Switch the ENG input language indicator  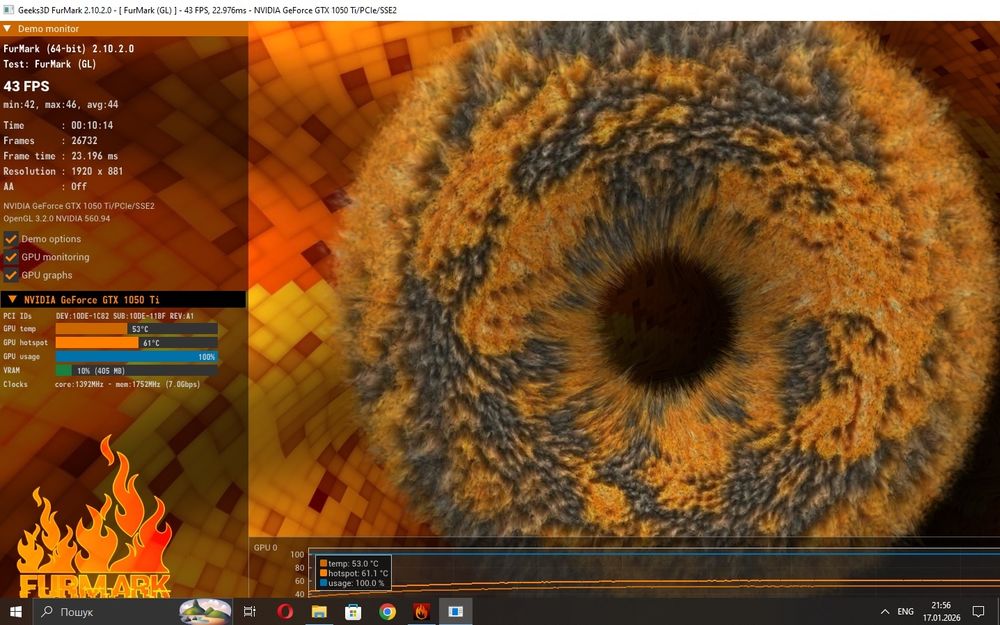click(906, 612)
